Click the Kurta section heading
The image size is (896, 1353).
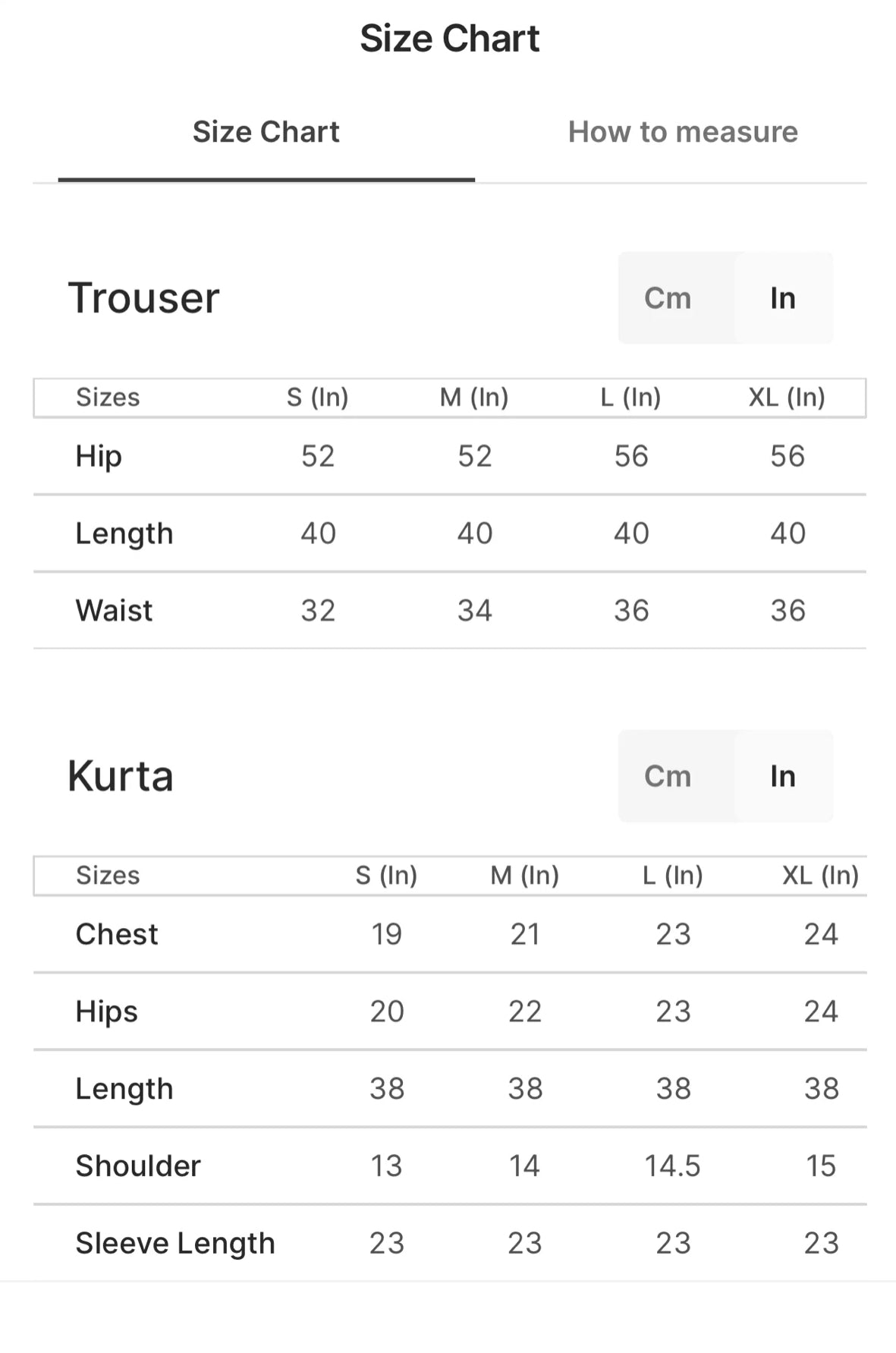[121, 776]
